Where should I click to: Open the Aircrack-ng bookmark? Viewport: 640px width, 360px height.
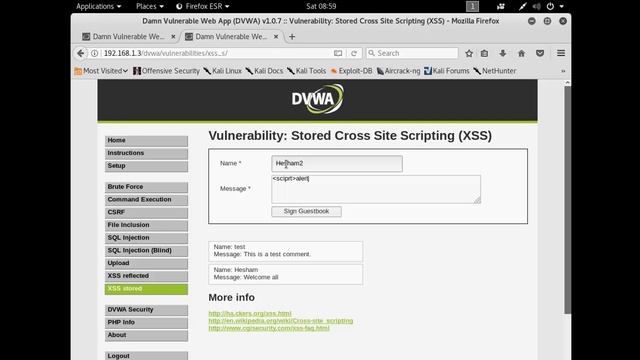[x=398, y=71]
